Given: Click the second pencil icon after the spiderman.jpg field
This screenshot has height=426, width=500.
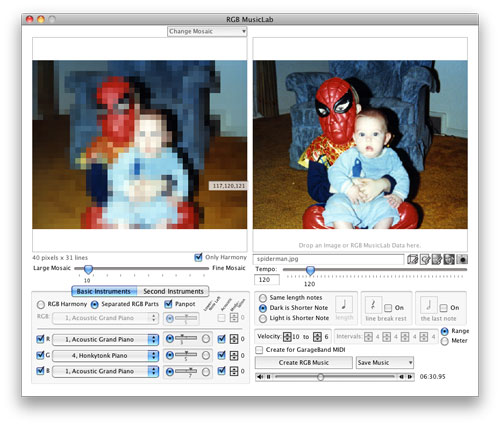Looking at the screenshot, I should click(x=425, y=259).
